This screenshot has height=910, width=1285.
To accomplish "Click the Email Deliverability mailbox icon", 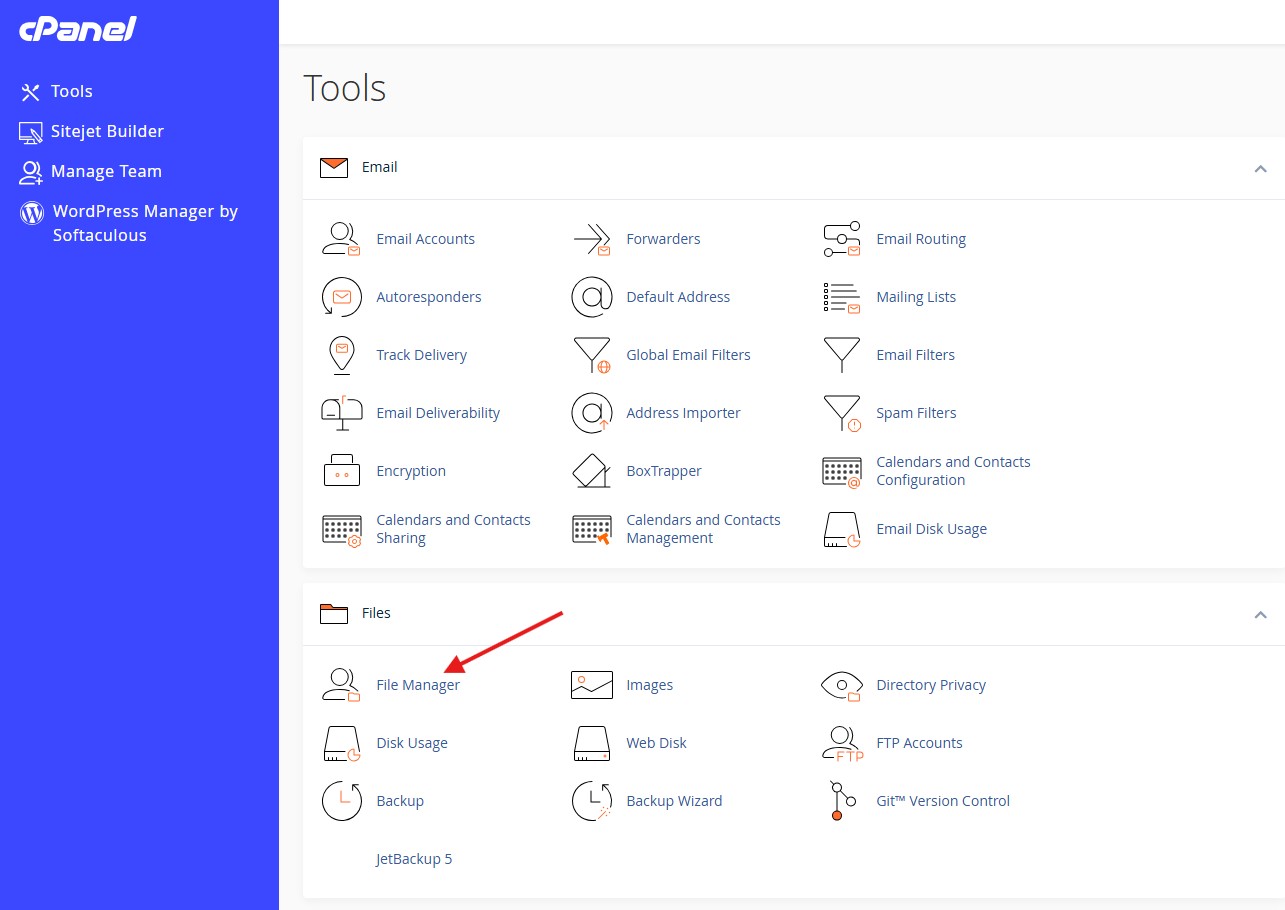I will coord(341,413).
